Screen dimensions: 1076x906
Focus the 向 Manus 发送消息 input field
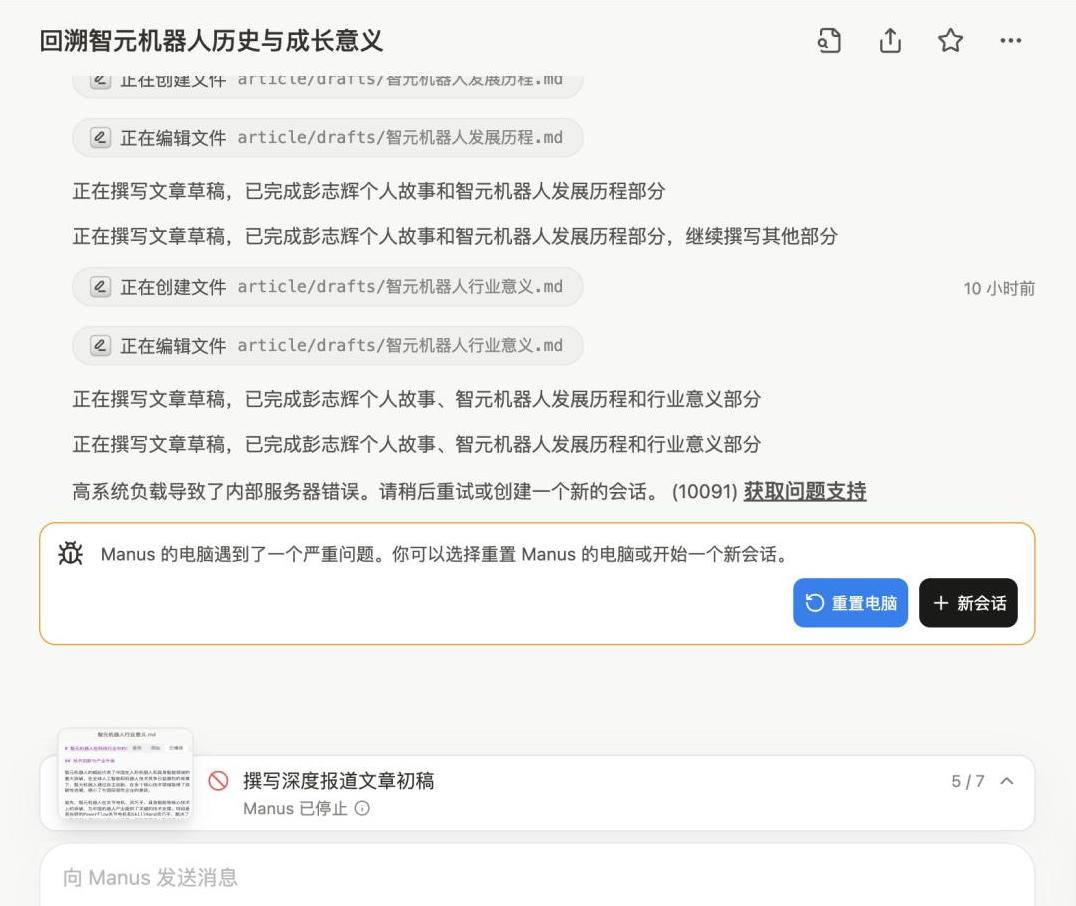537,877
